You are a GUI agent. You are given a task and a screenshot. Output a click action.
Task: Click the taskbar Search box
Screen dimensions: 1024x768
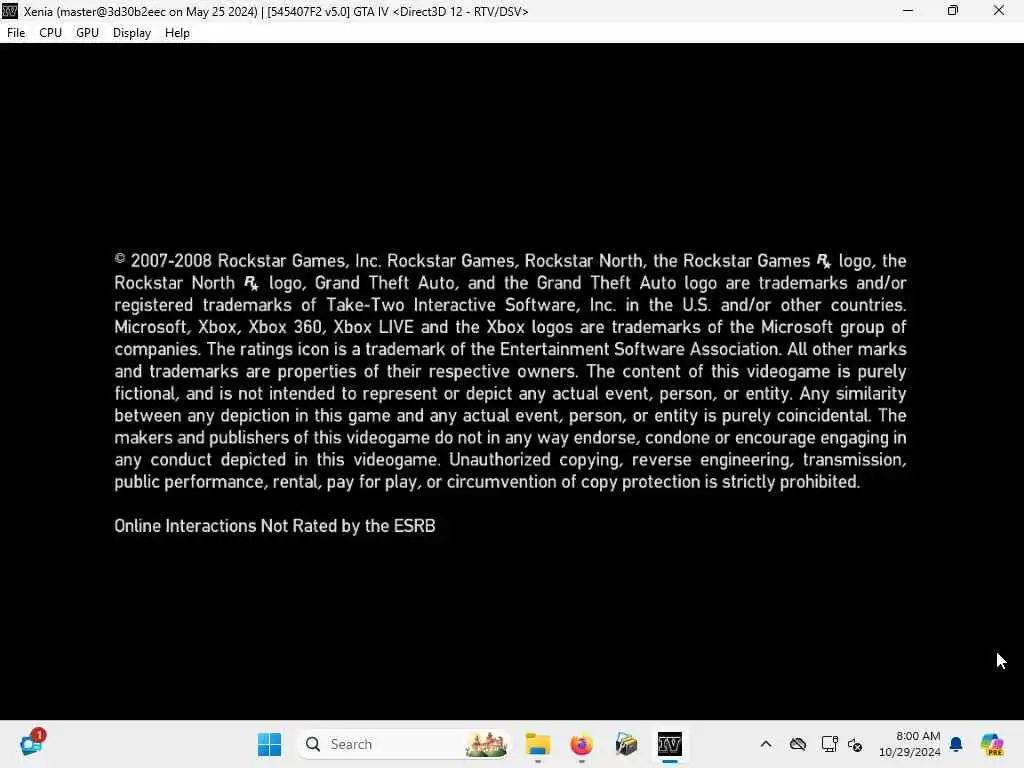pyautogui.click(x=404, y=744)
